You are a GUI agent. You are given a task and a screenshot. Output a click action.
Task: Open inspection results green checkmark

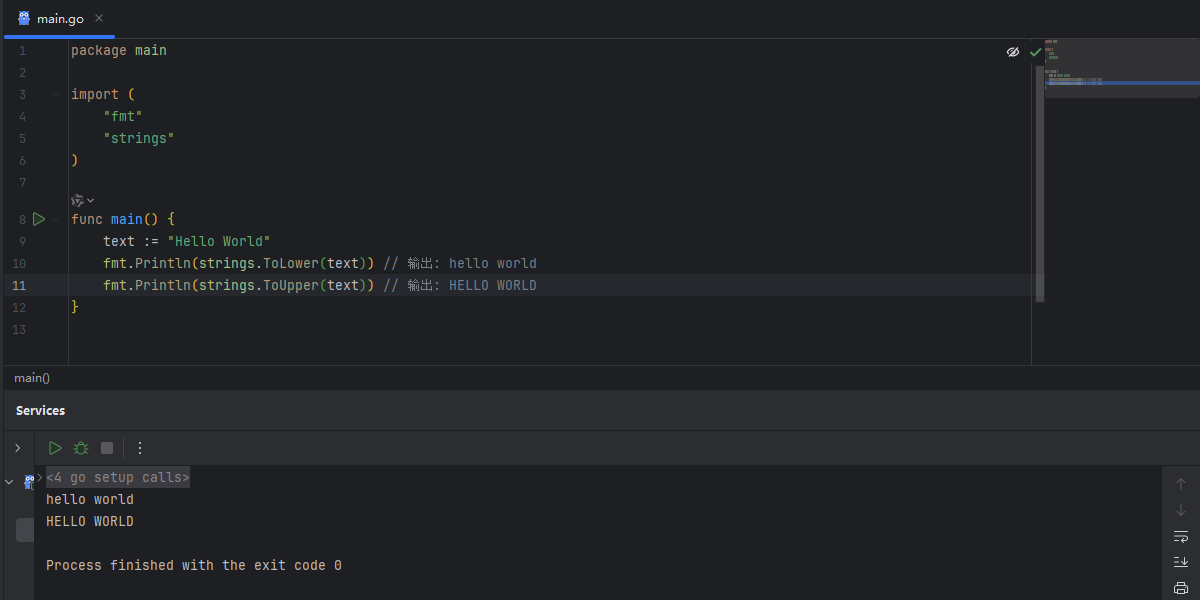pos(1036,52)
